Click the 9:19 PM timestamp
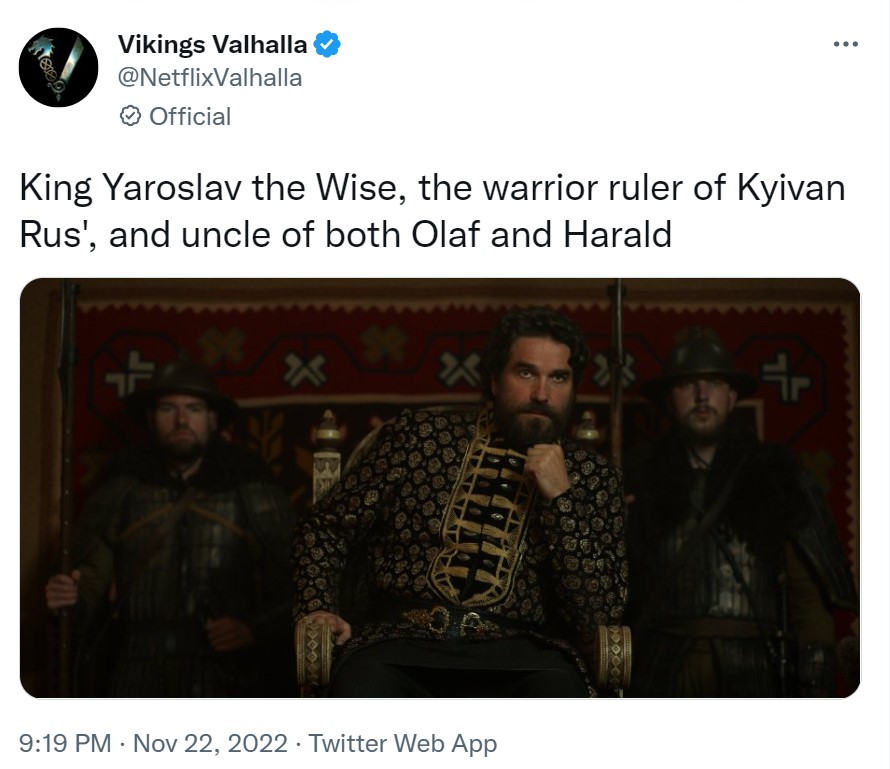Image resolution: width=890 pixels, height=769 pixels. (65, 743)
